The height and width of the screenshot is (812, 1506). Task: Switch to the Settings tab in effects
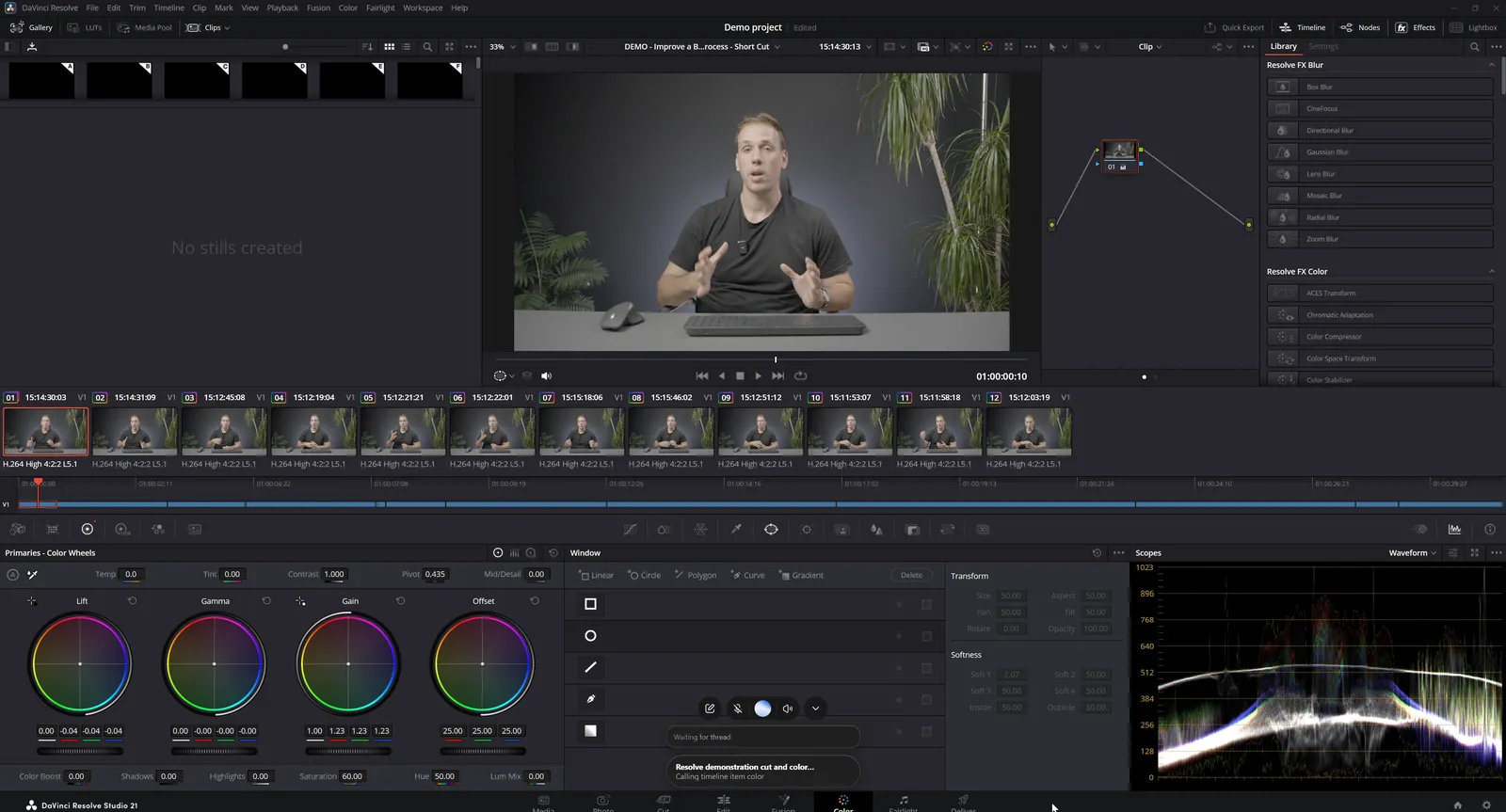click(x=1322, y=46)
